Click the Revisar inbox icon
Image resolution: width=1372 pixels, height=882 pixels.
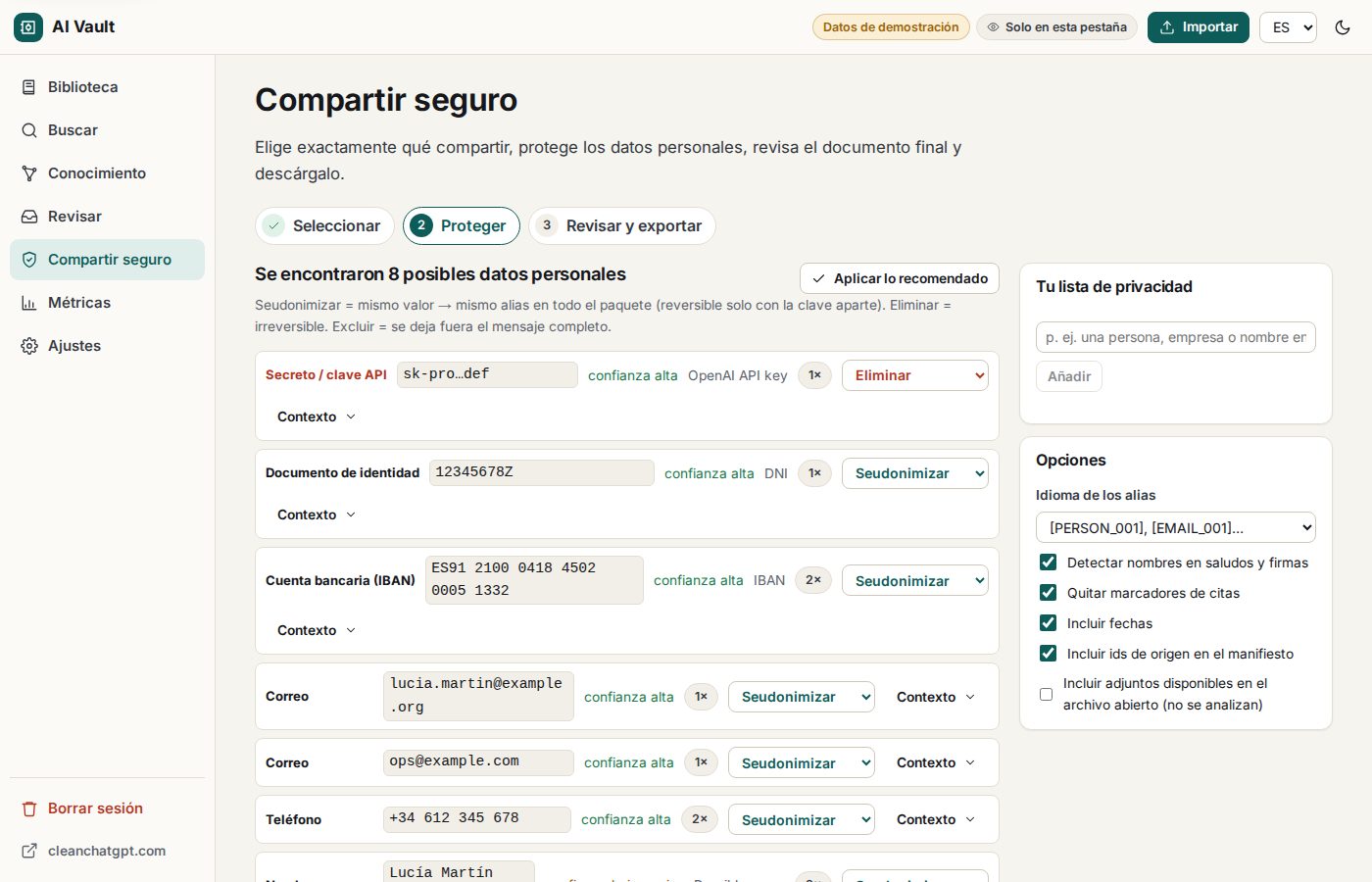[29, 217]
